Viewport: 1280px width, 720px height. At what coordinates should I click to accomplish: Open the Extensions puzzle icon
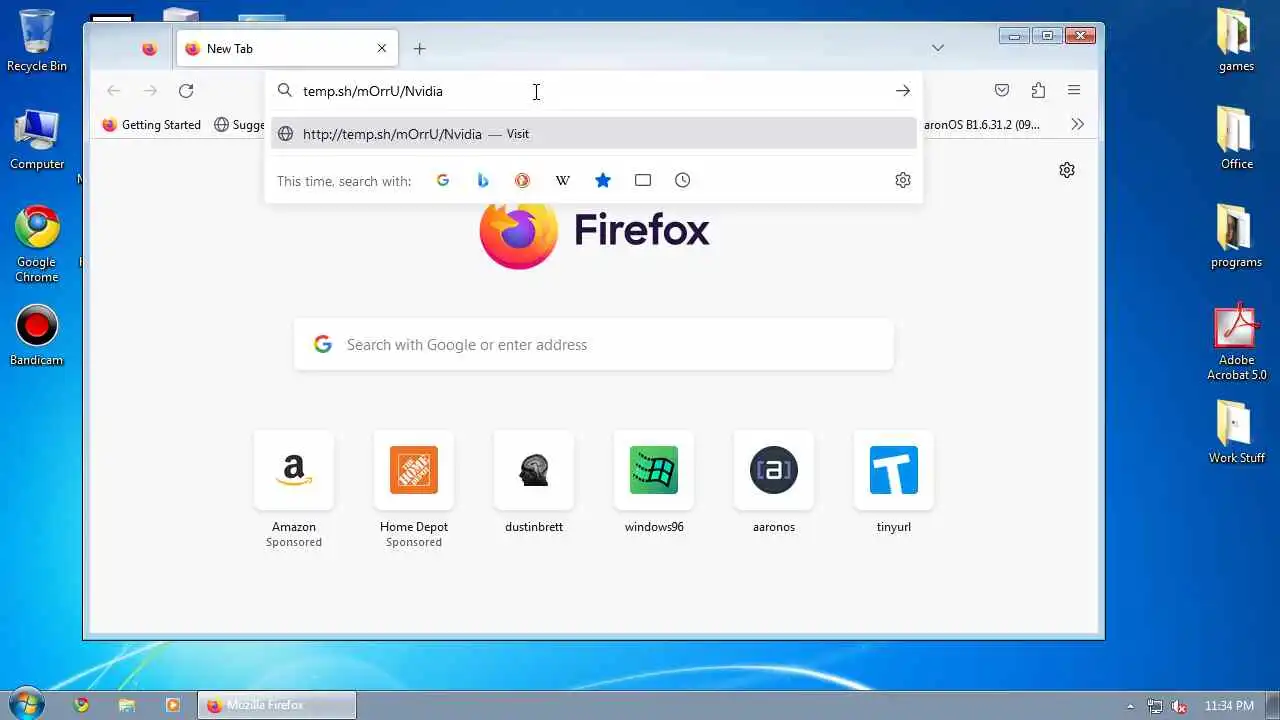coord(1038,91)
